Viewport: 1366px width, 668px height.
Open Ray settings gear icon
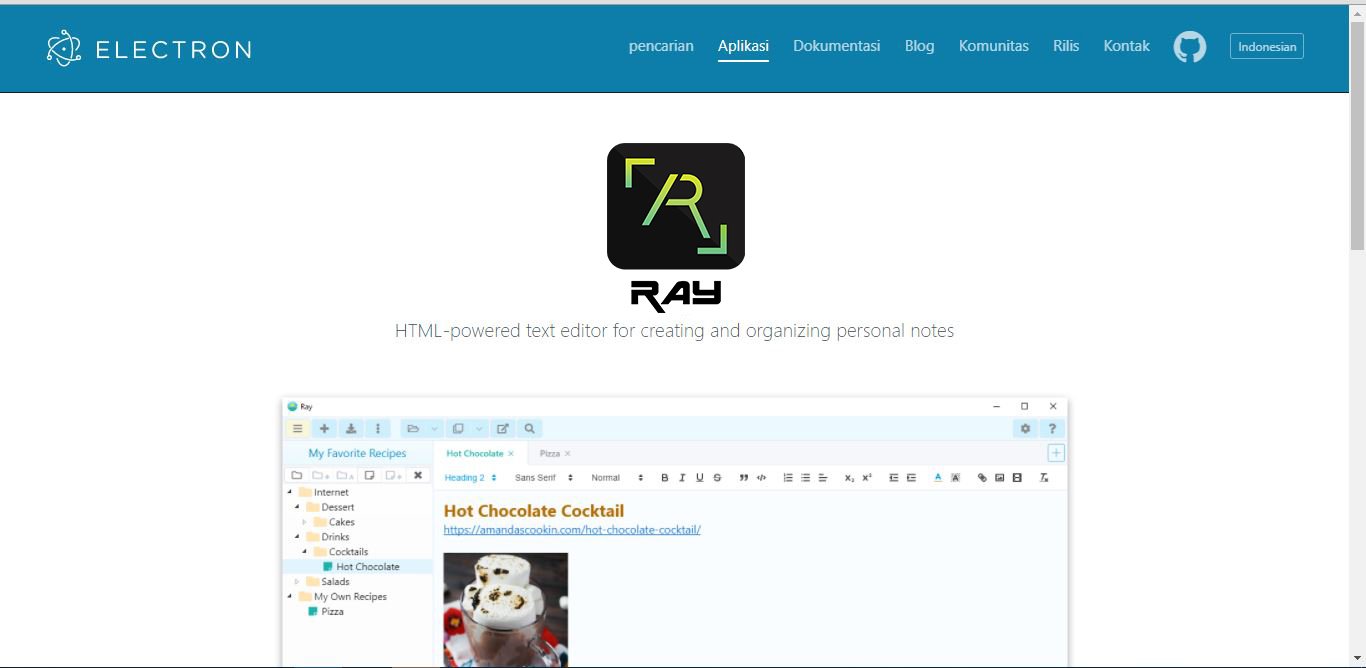(1025, 428)
